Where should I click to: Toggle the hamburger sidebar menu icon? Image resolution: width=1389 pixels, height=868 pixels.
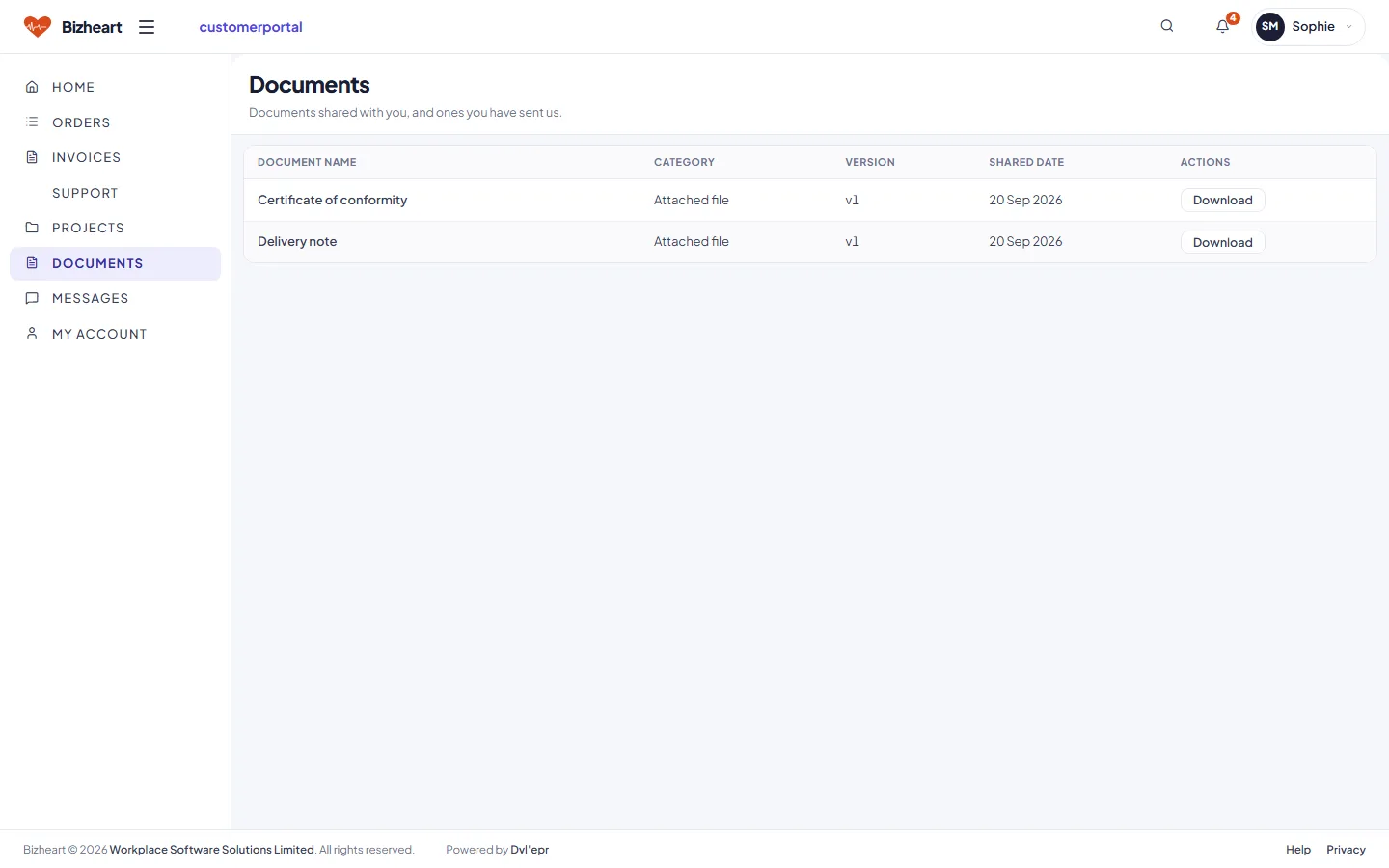point(147,27)
